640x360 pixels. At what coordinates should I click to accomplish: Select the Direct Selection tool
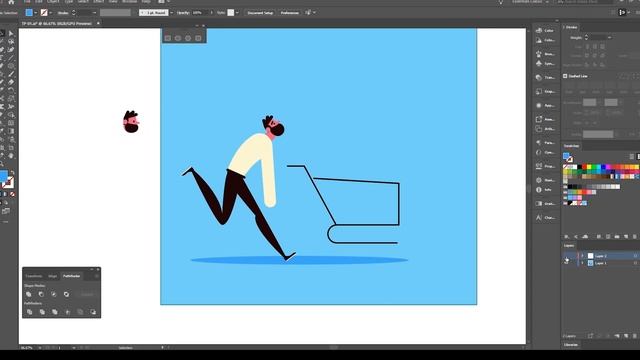[x=11, y=33]
